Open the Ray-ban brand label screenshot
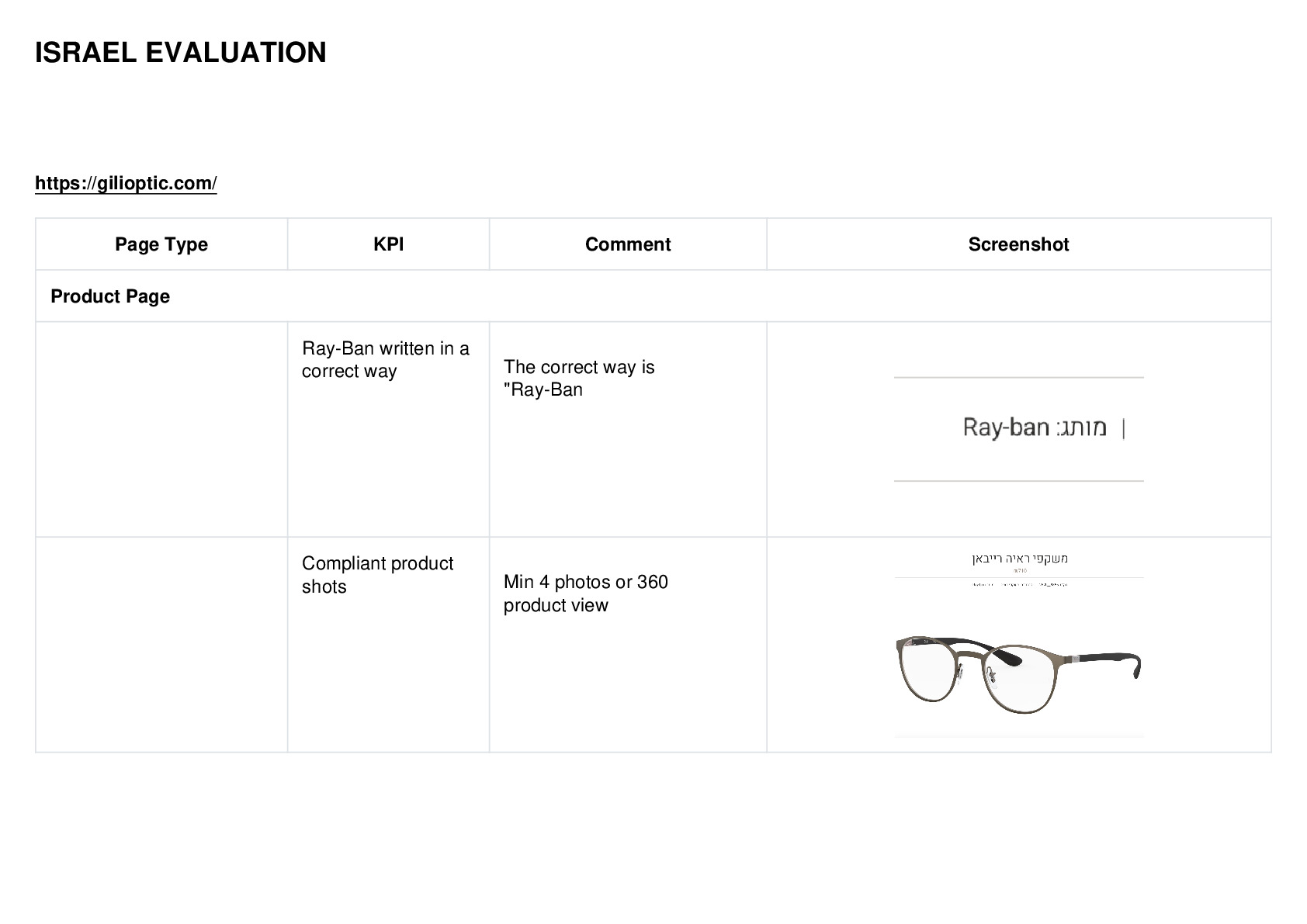 point(1018,429)
